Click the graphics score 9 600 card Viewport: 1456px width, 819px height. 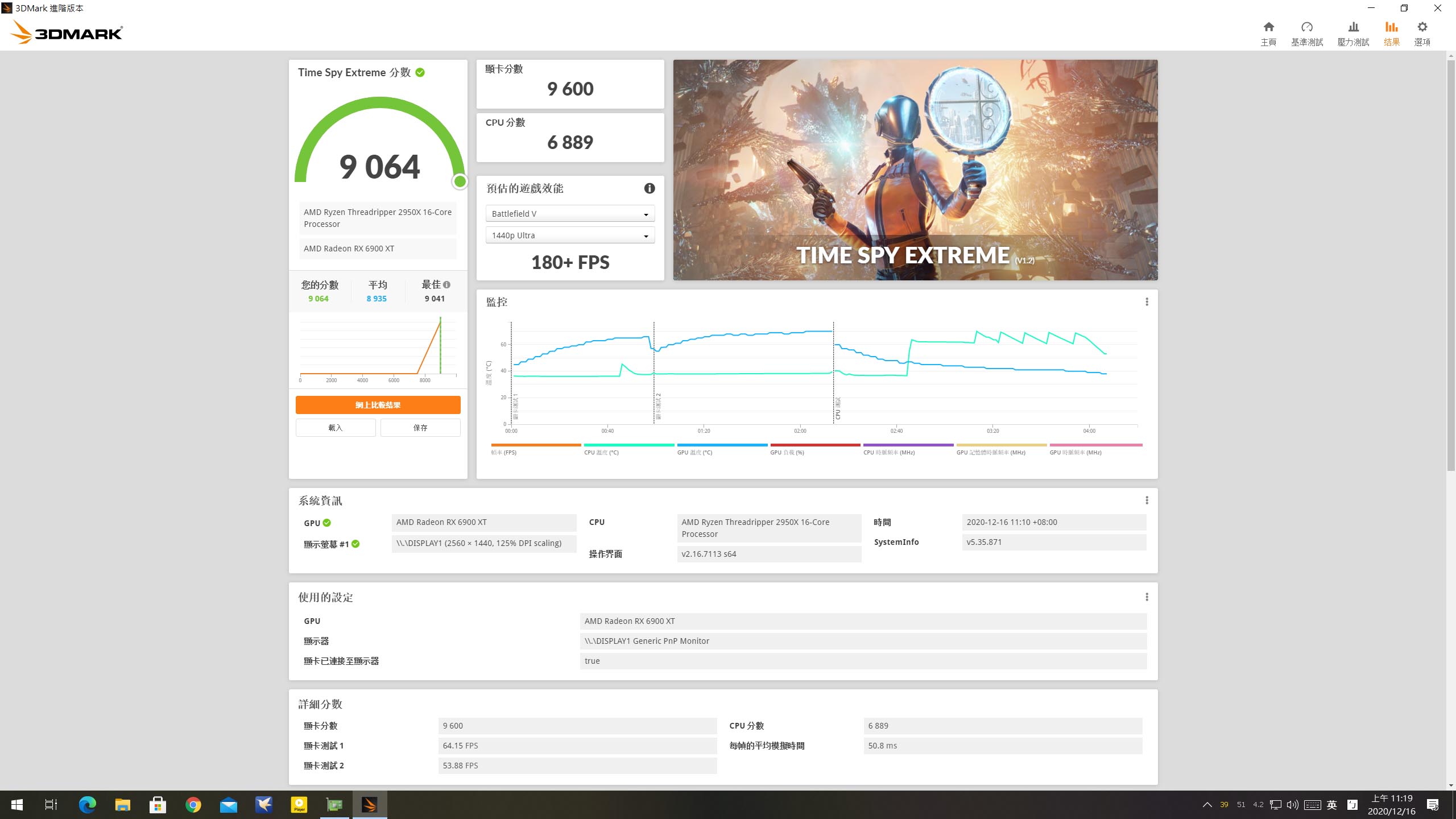[570, 84]
